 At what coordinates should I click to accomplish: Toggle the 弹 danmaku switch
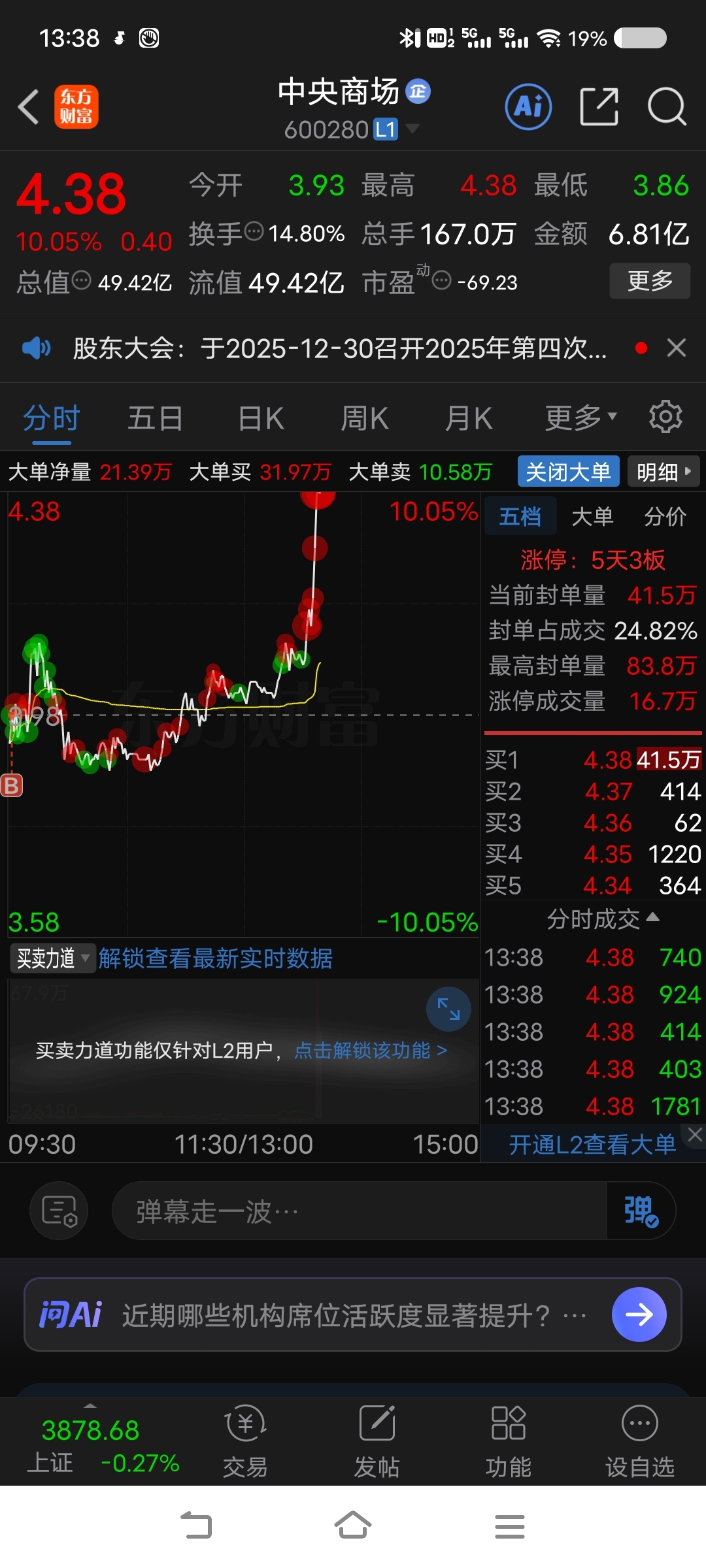click(x=641, y=1211)
